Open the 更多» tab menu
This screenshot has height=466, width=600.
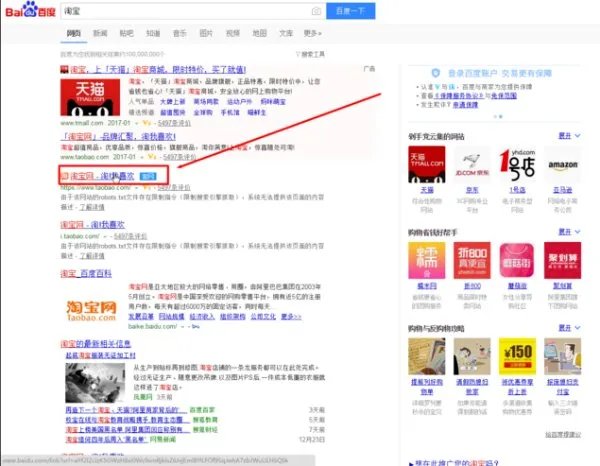[x=313, y=33]
